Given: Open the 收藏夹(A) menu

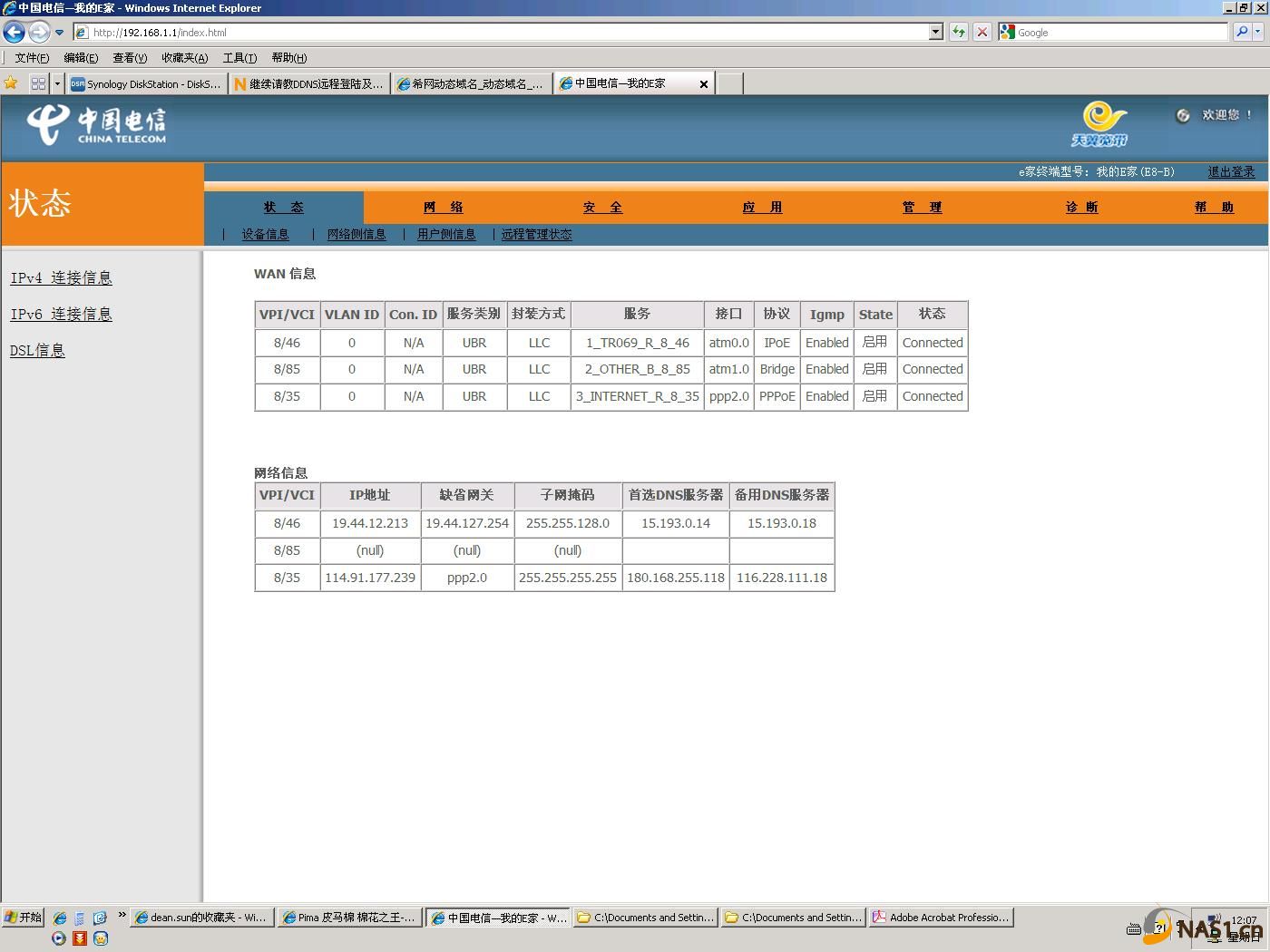Looking at the screenshot, I should point(185,57).
